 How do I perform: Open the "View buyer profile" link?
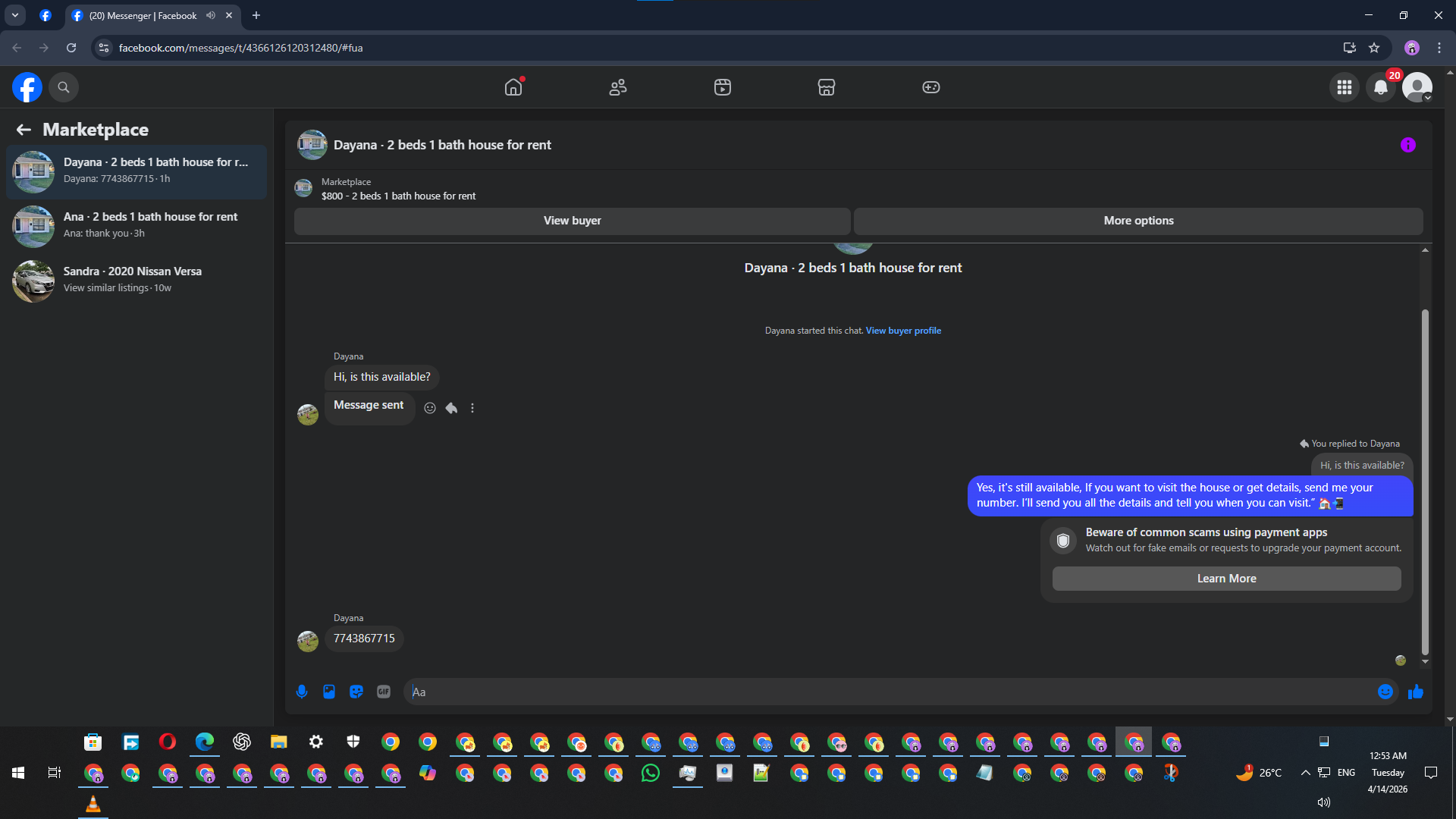click(x=903, y=331)
